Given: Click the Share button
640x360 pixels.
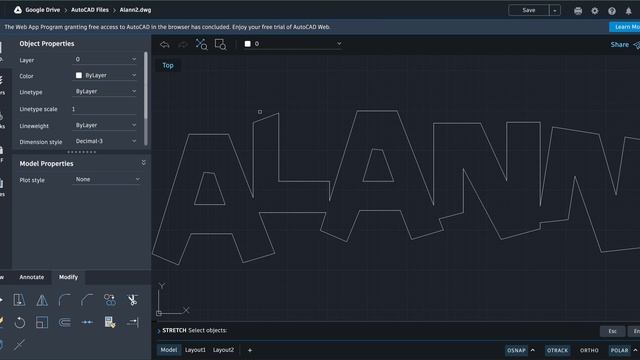Looking at the screenshot, I should (x=619, y=45).
